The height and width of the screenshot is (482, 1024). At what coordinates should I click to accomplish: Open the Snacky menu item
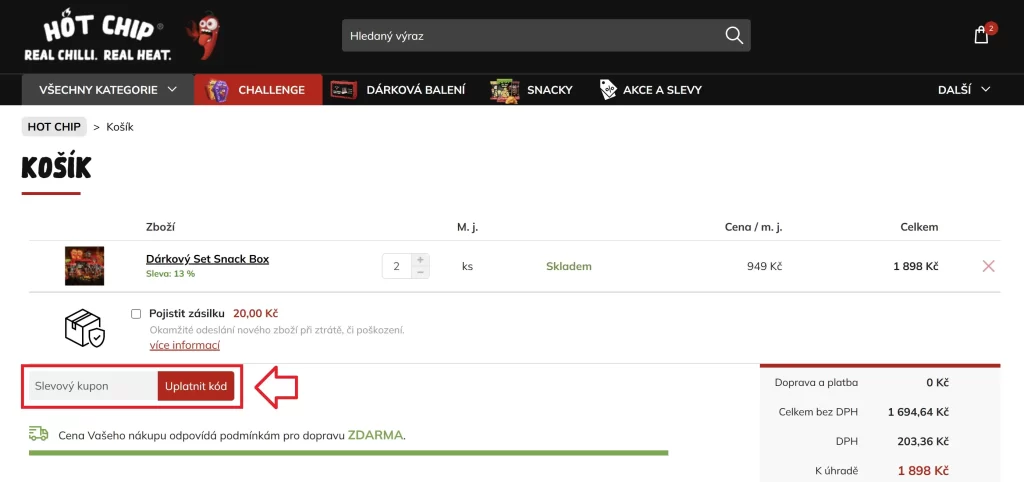click(x=550, y=90)
